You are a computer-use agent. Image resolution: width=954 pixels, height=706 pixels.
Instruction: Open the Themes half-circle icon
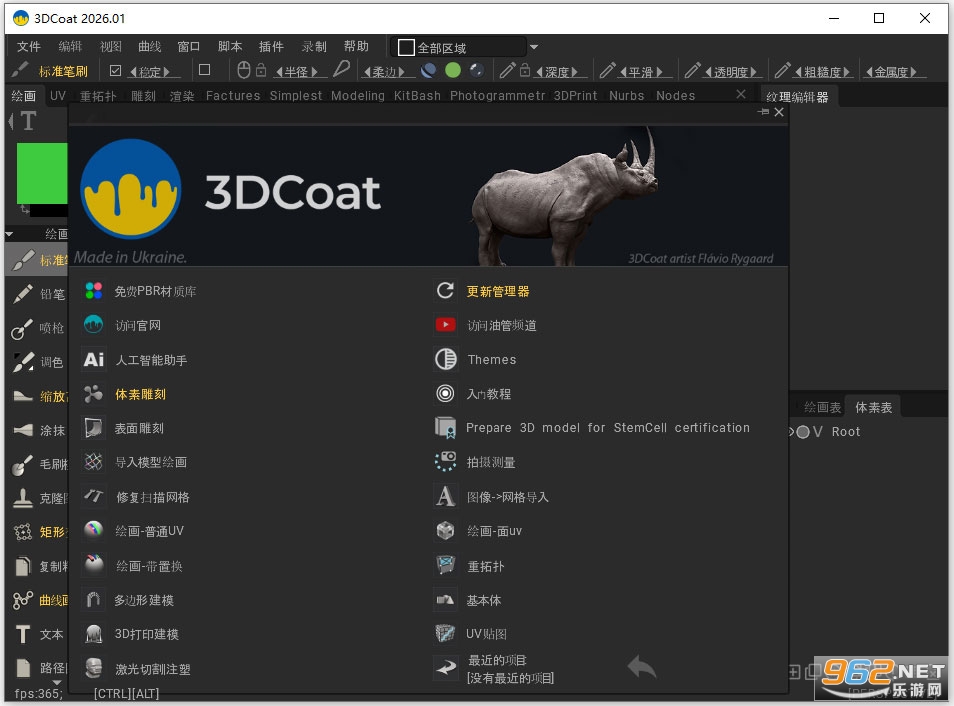click(445, 359)
